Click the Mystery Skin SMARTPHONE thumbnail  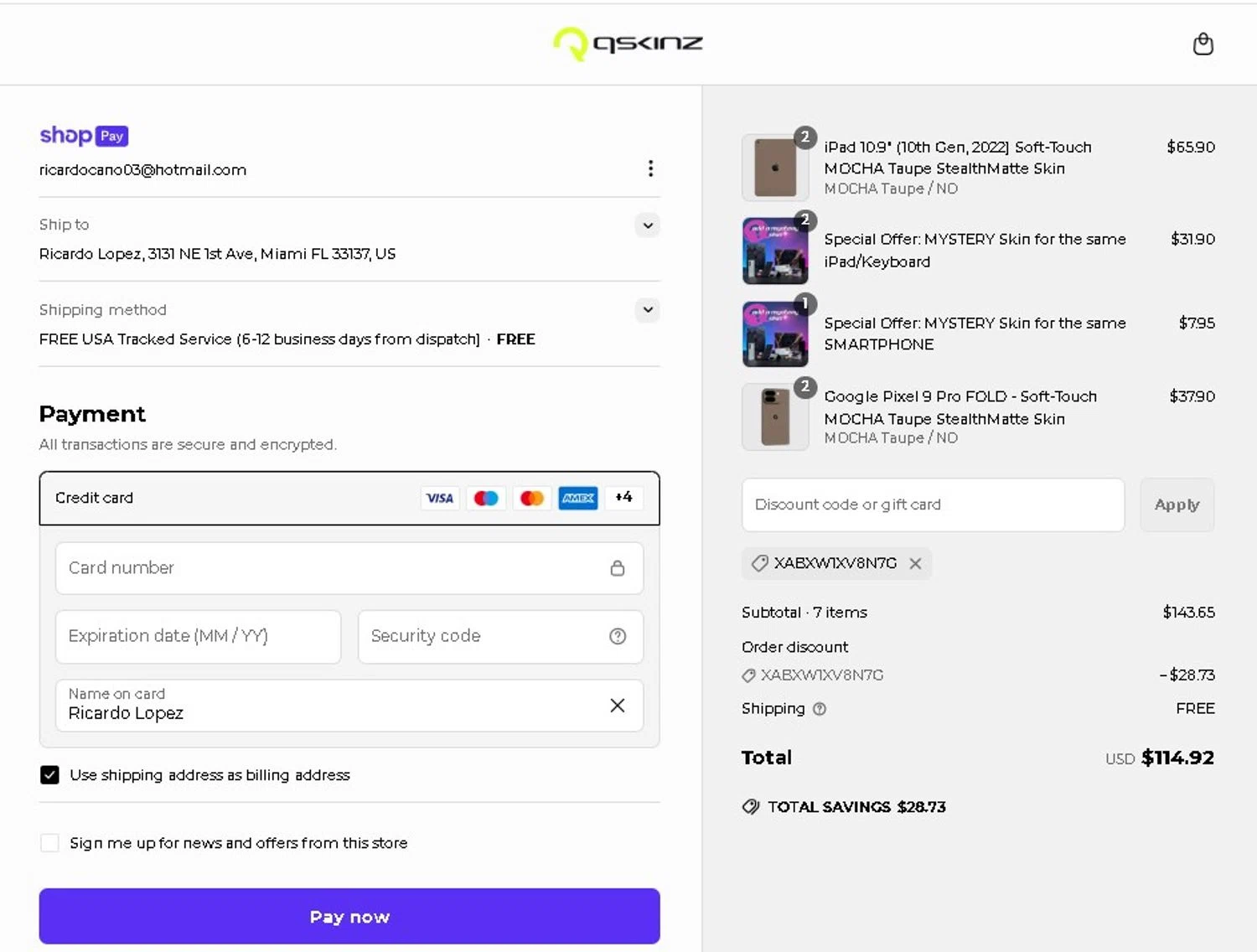click(x=775, y=334)
